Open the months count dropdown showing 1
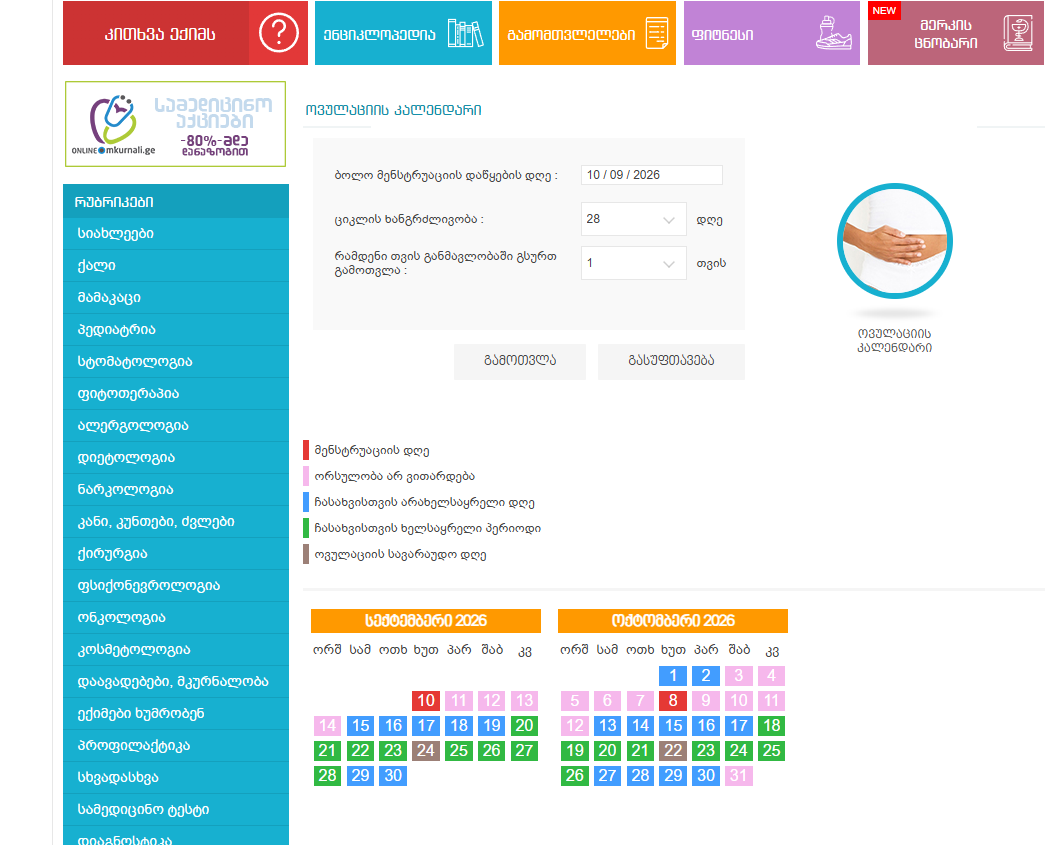 tap(634, 263)
